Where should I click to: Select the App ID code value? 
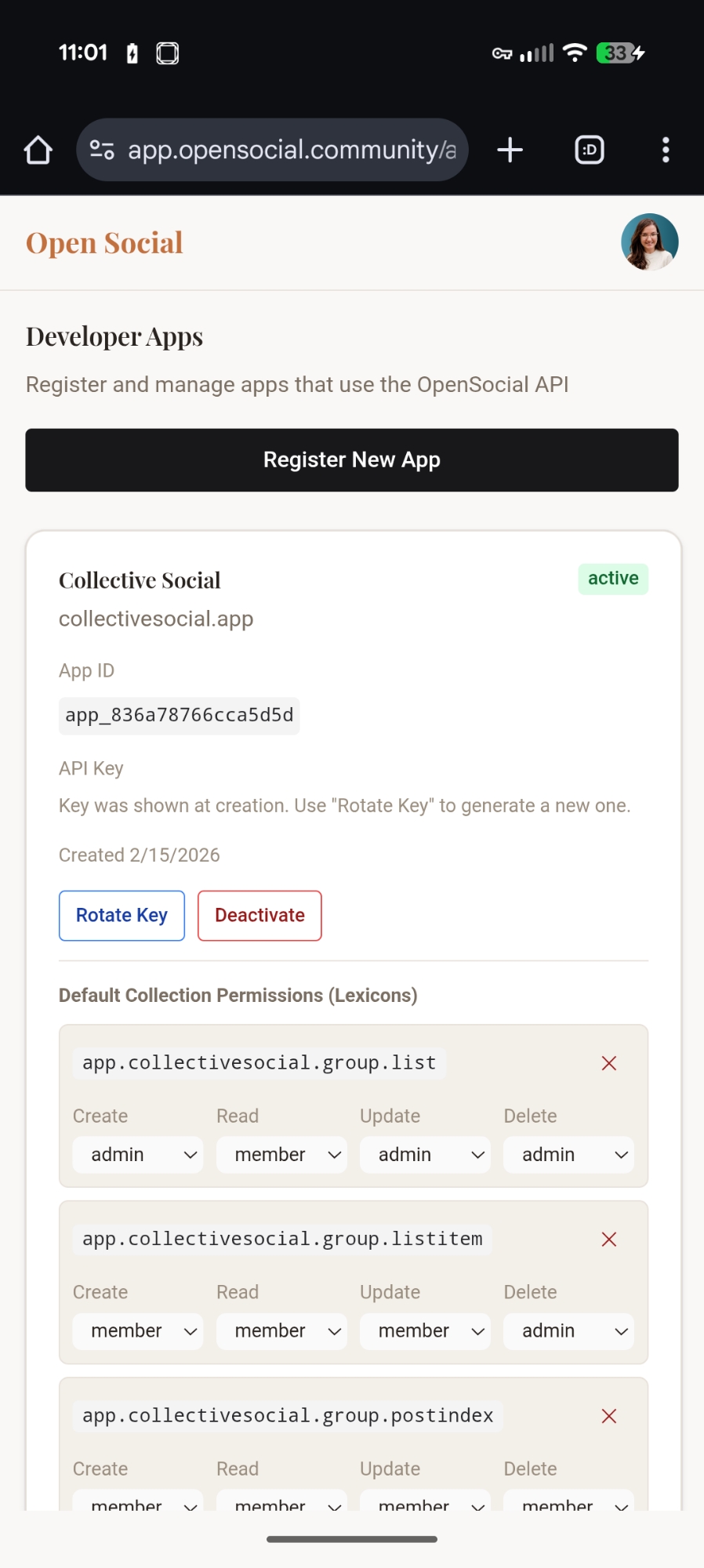click(x=180, y=716)
